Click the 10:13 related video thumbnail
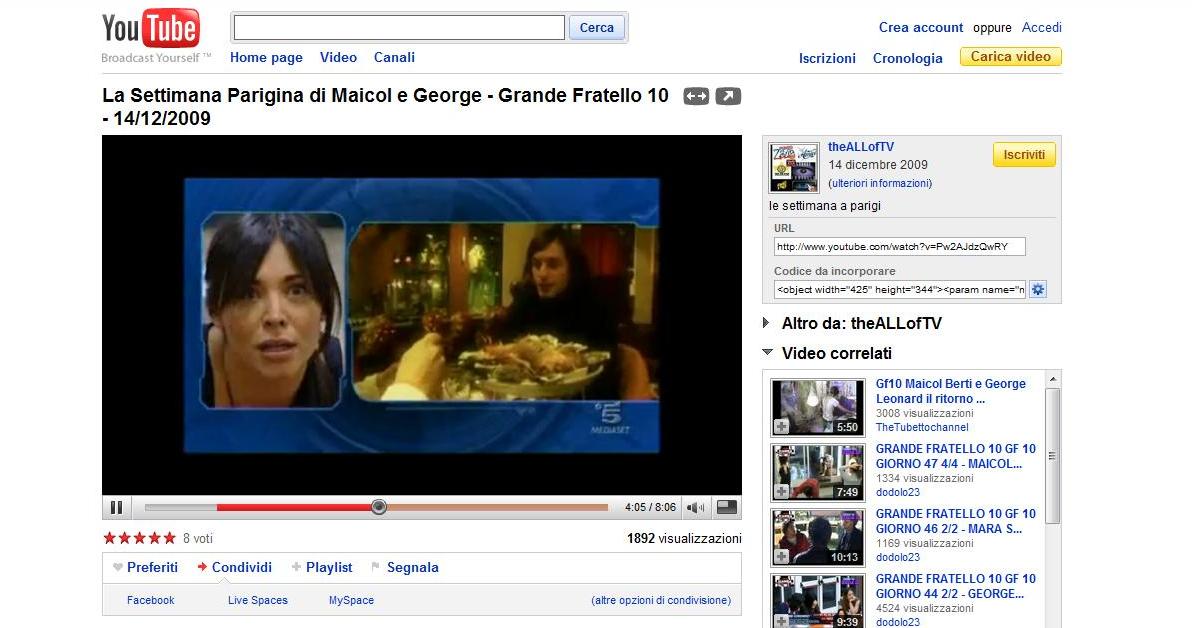The height and width of the screenshot is (628, 1192). (x=818, y=538)
